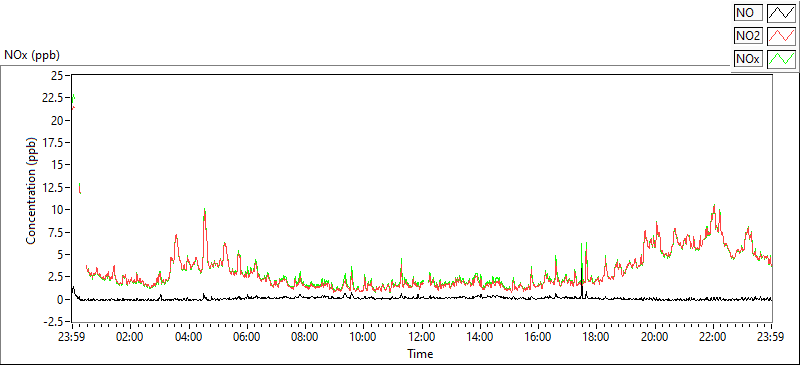Select the NOx plot label in legend
Image resolution: width=800 pixels, height=365 pixels.
(748, 59)
